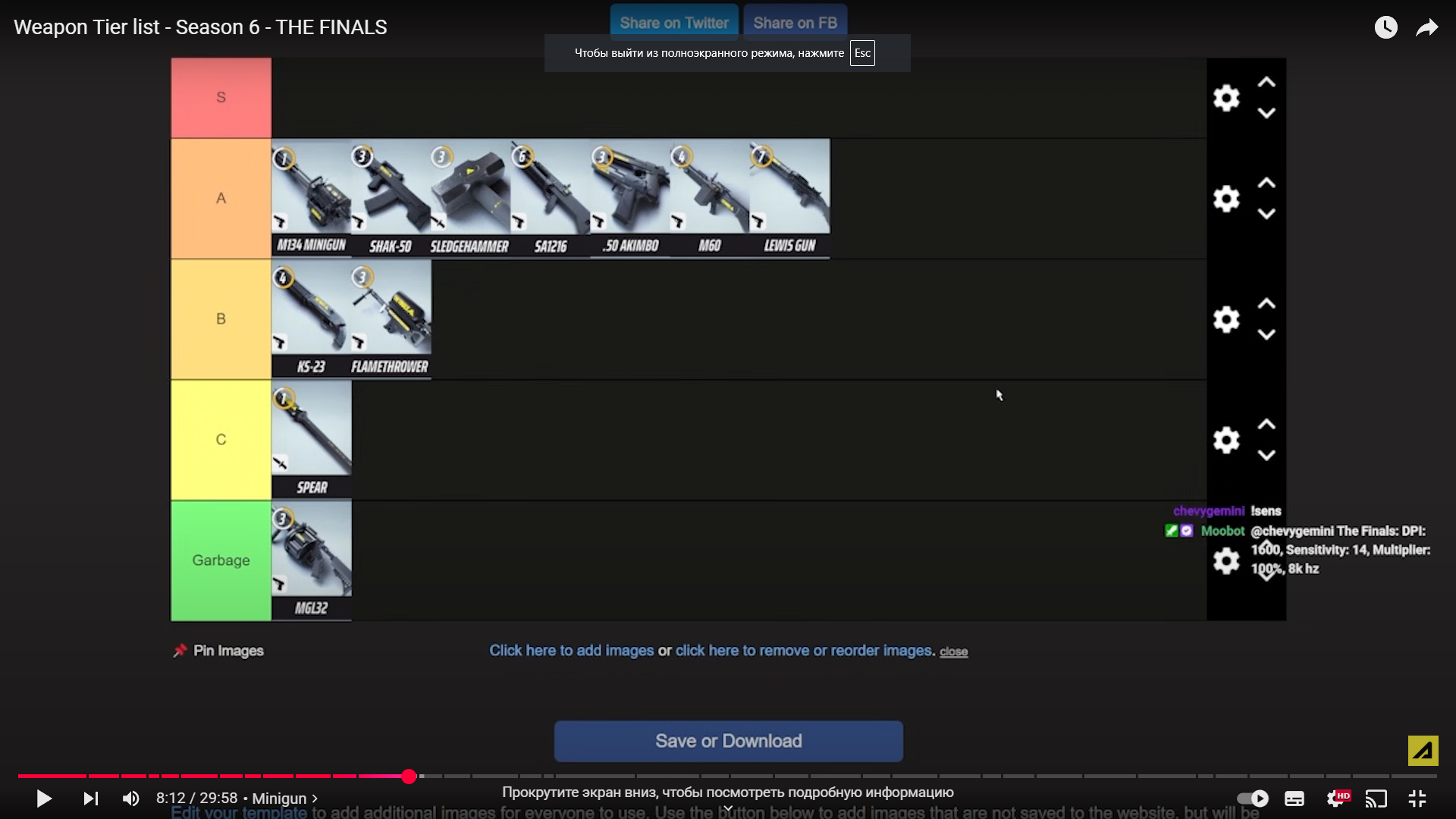Select the Flamethrower weapon card
Image resolution: width=1456 pixels, height=819 pixels.
(x=391, y=319)
